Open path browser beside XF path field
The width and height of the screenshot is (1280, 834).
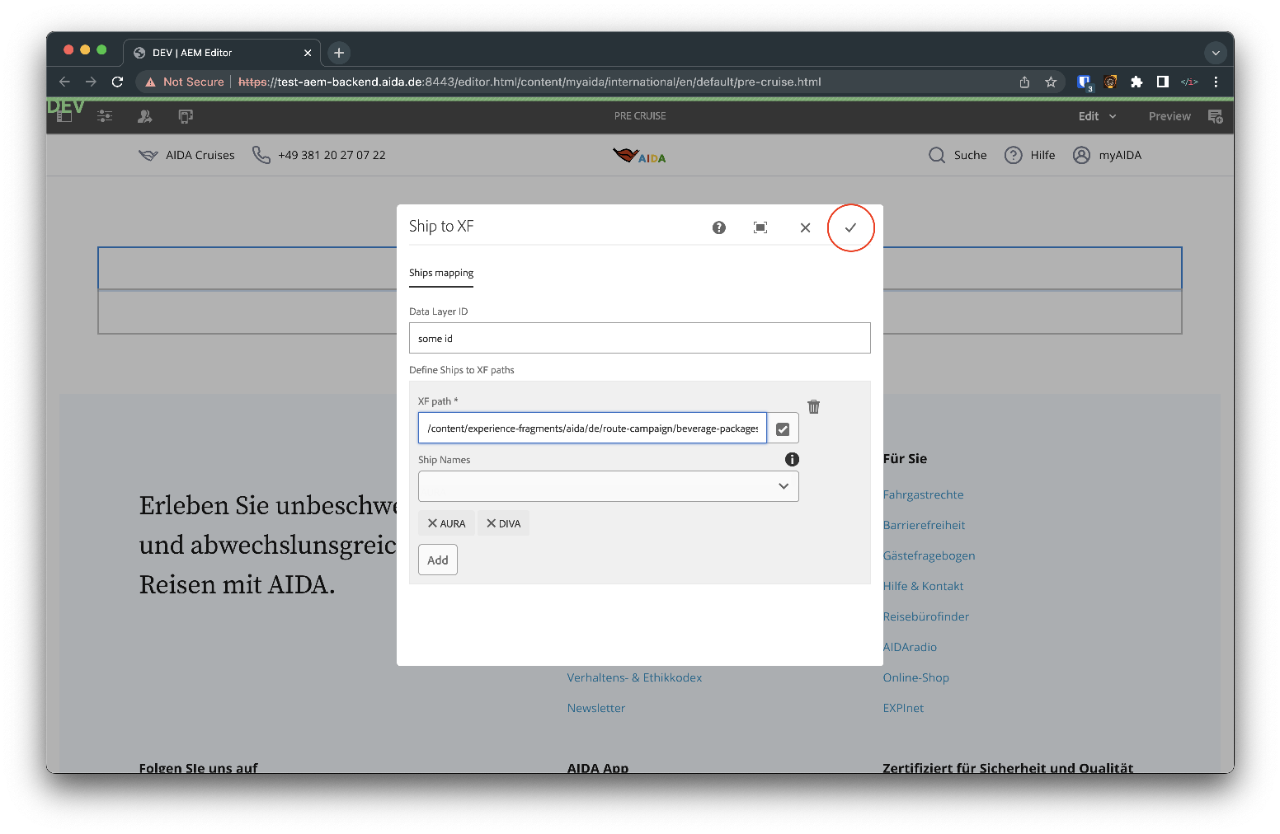(783, 428)
